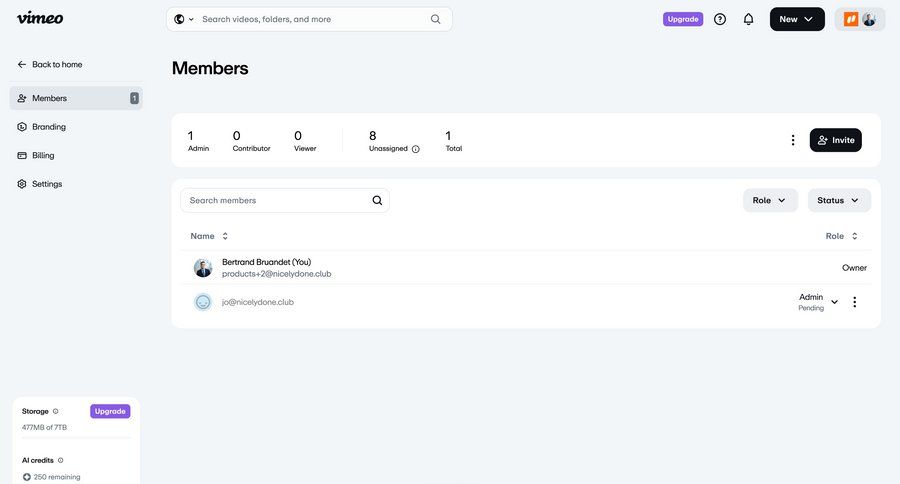Open the help question mark icon
Image resolution: width=900 pixels, height=484 pixels.
[x=720, y=19]
